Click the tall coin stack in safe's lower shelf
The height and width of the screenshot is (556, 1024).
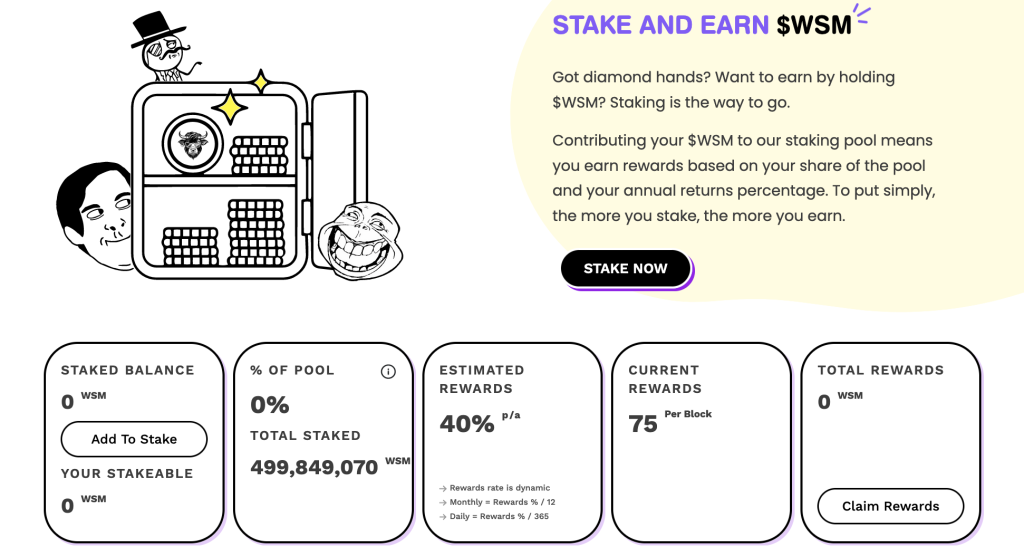pos(256,233)
